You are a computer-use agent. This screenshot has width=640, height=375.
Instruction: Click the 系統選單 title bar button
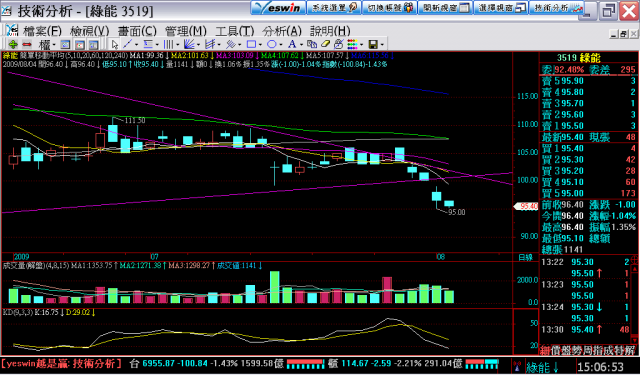[334, 8]
